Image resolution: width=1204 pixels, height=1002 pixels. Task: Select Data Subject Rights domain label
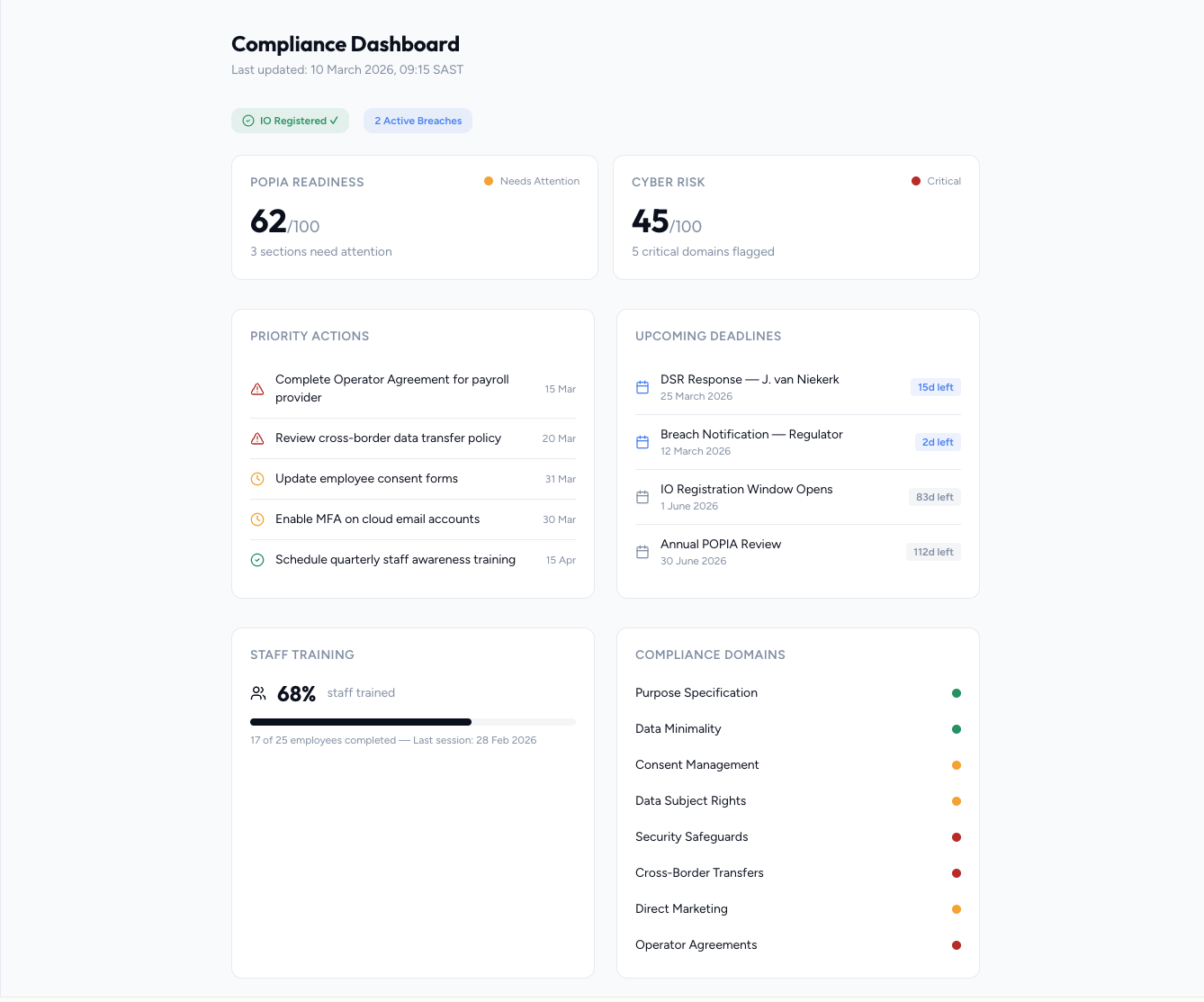(x=691, y=801)
